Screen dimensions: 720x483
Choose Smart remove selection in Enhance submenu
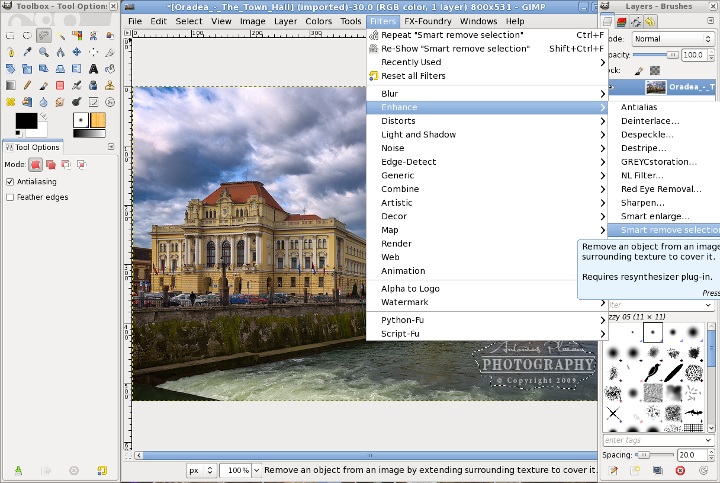(664, 230)
